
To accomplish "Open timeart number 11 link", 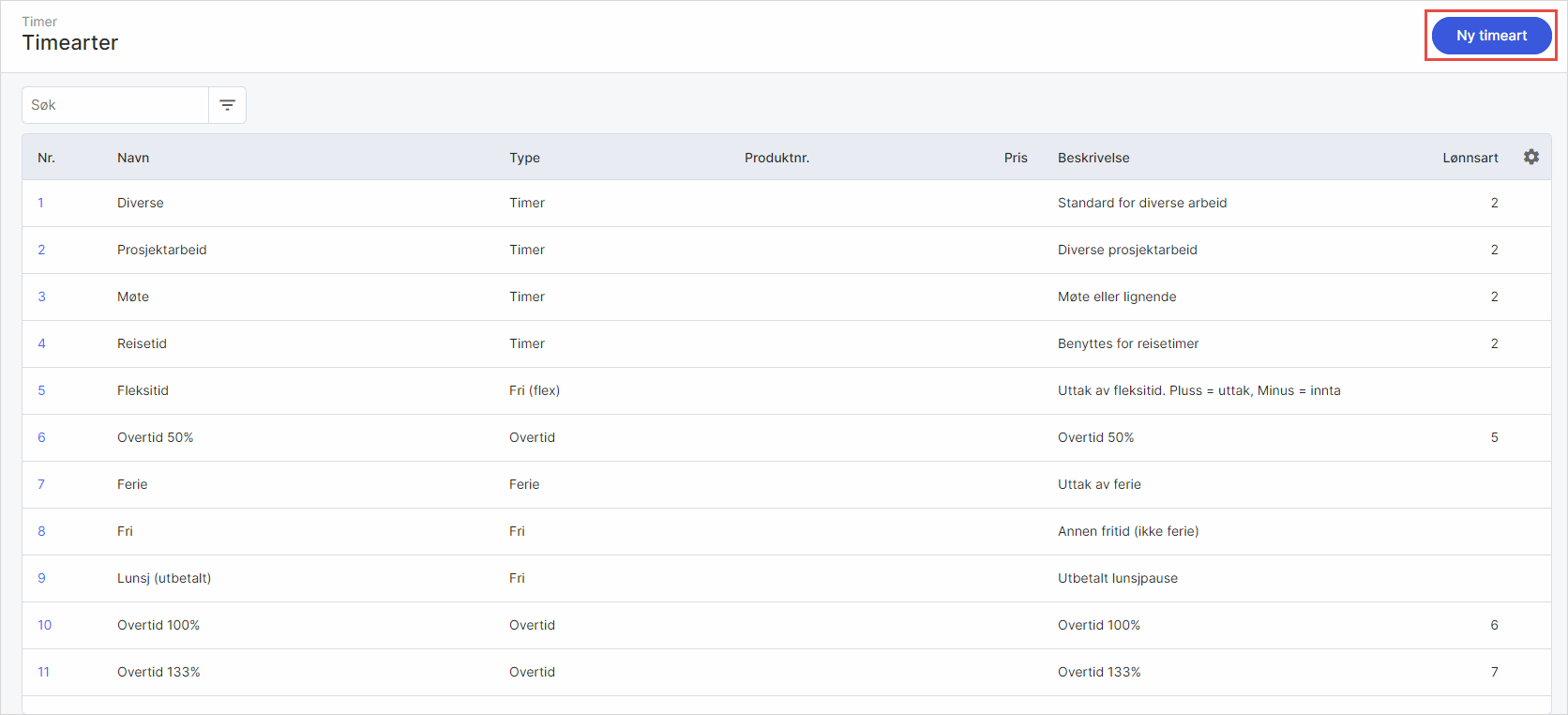I will [x=43, y=672].
